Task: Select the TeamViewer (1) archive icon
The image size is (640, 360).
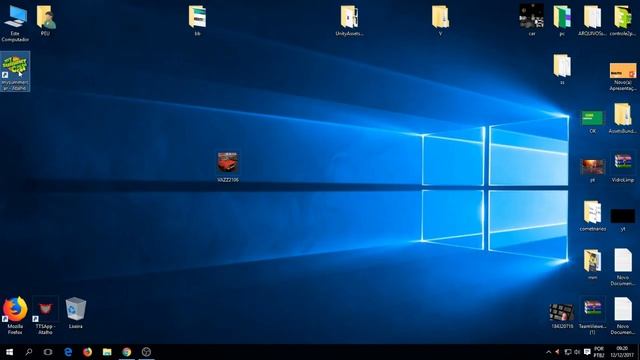Action: (x=592, y=317)
